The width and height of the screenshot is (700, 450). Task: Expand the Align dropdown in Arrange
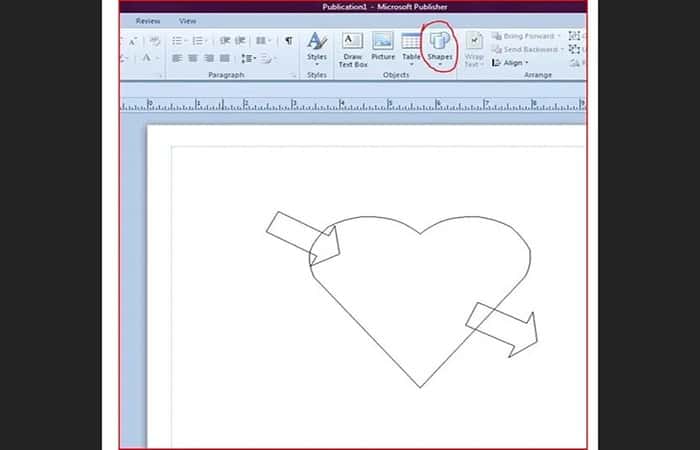(510, 63)
